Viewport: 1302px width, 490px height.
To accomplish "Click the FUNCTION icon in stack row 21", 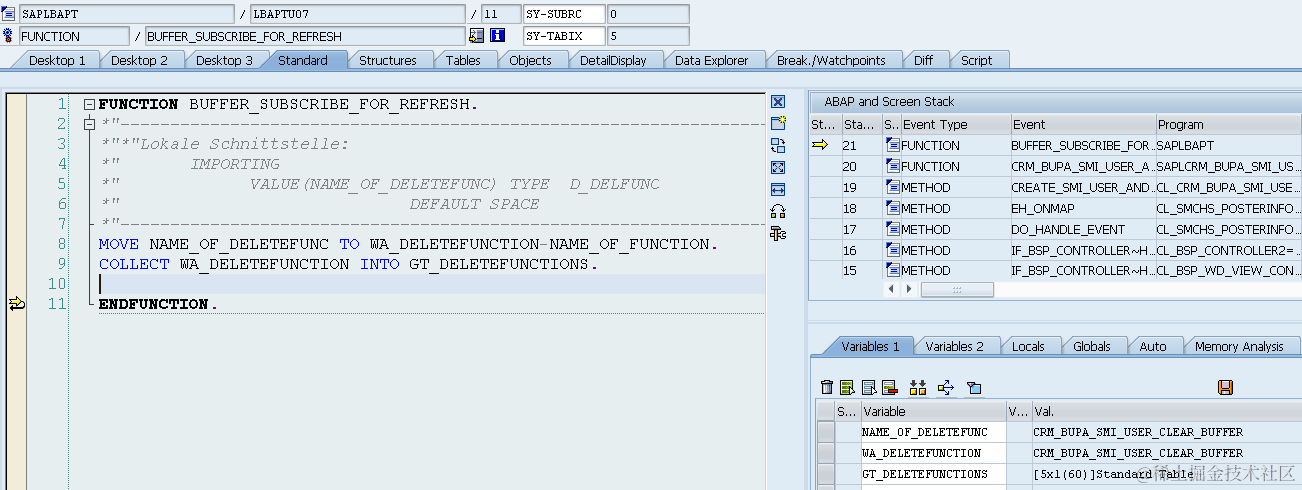I will (x=892, y=145).
